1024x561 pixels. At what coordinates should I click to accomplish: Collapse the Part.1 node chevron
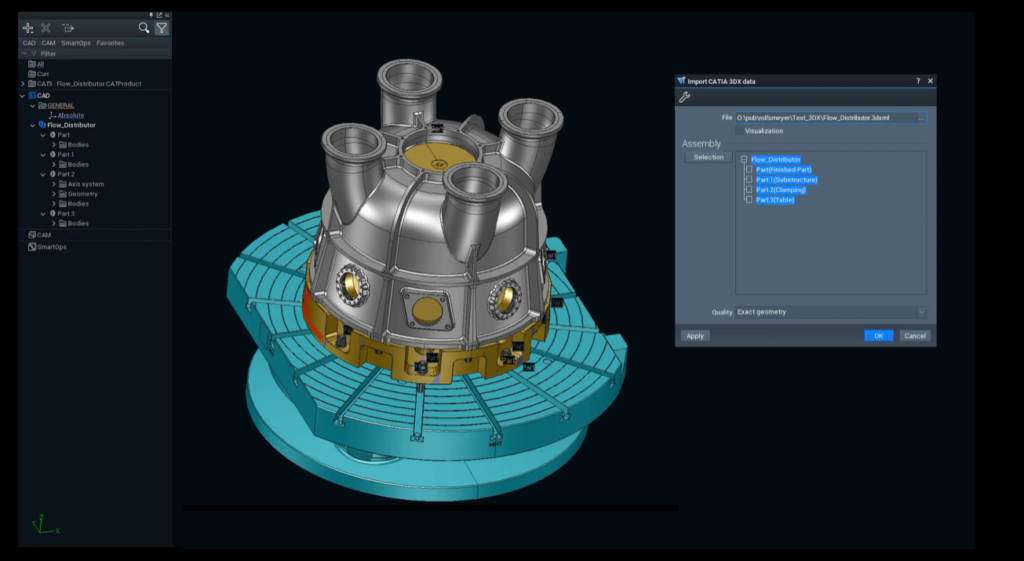[x=43, y=155]
